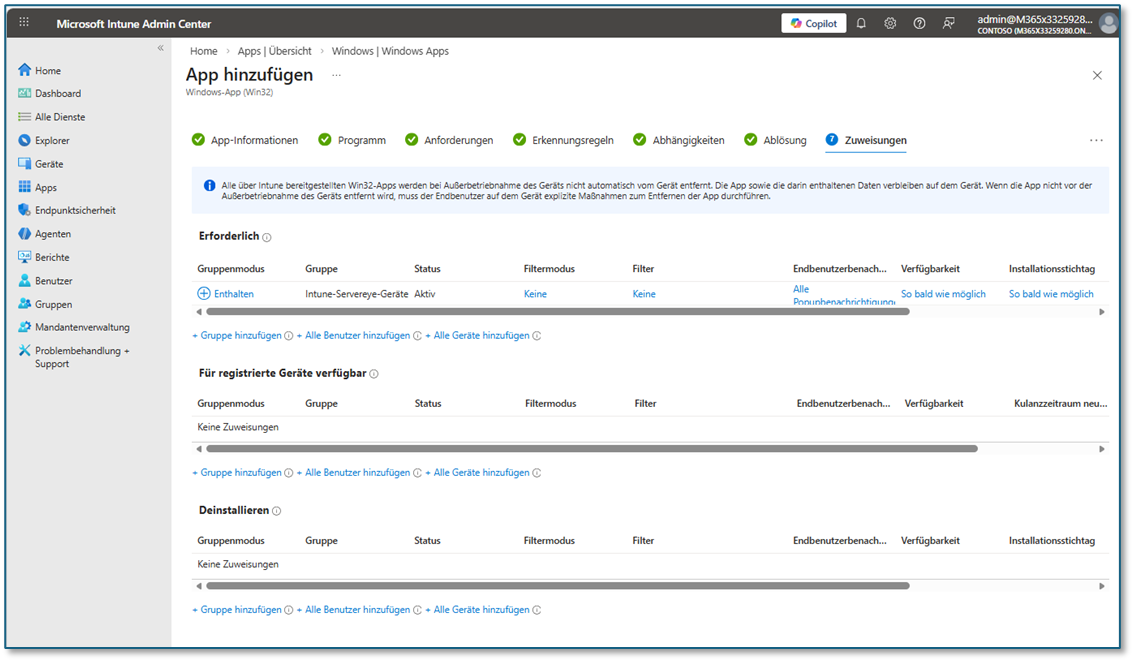Add group under Deinstallieren
Viewport: 1134px width, 662px height.
pyautogui.click(x=236, y=610)
